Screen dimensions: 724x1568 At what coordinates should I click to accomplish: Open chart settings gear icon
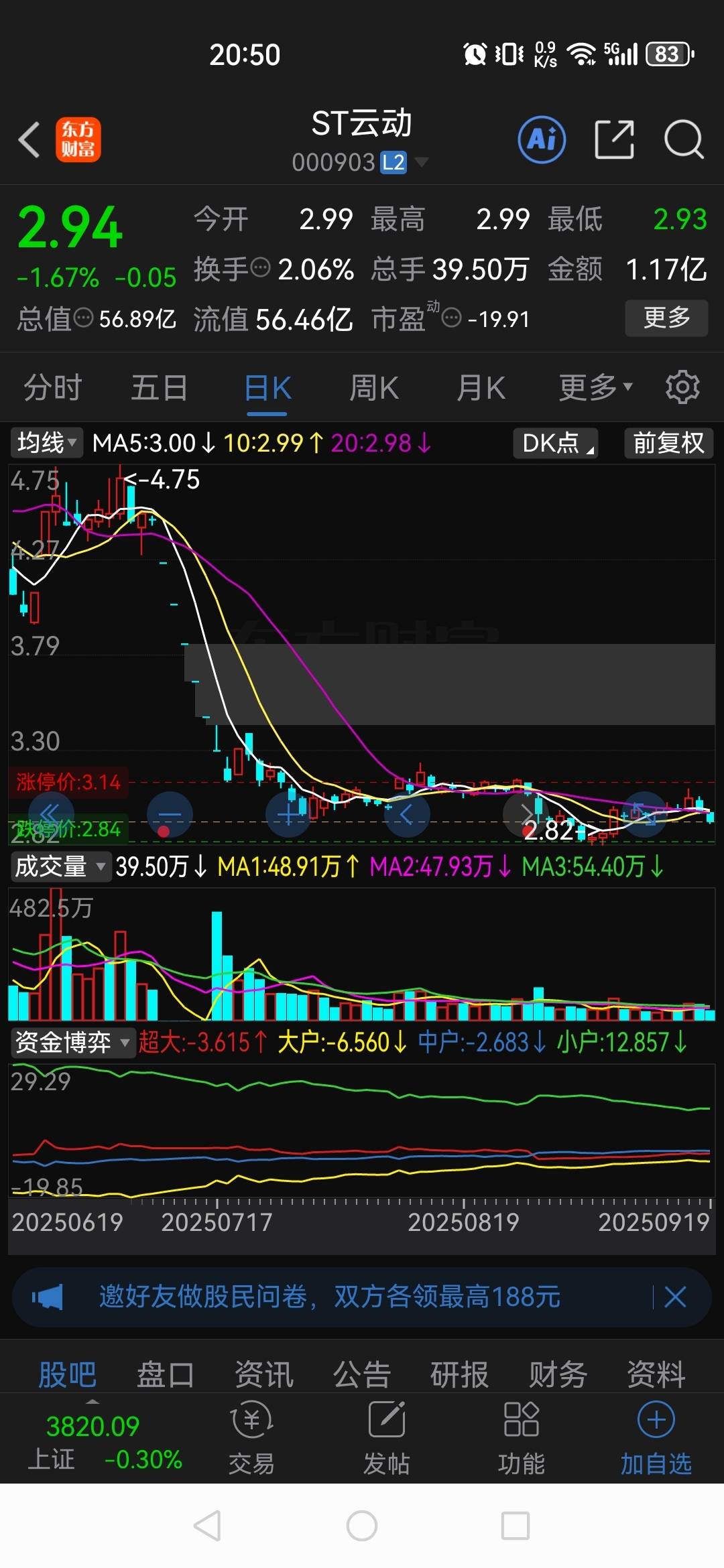tap(682, 387)
